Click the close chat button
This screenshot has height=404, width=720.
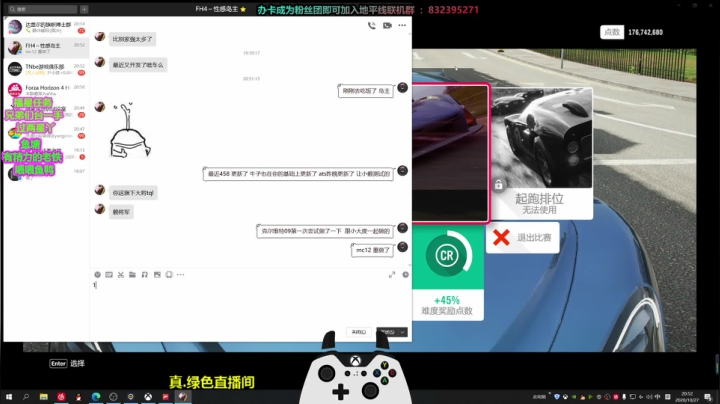(359, 332)
